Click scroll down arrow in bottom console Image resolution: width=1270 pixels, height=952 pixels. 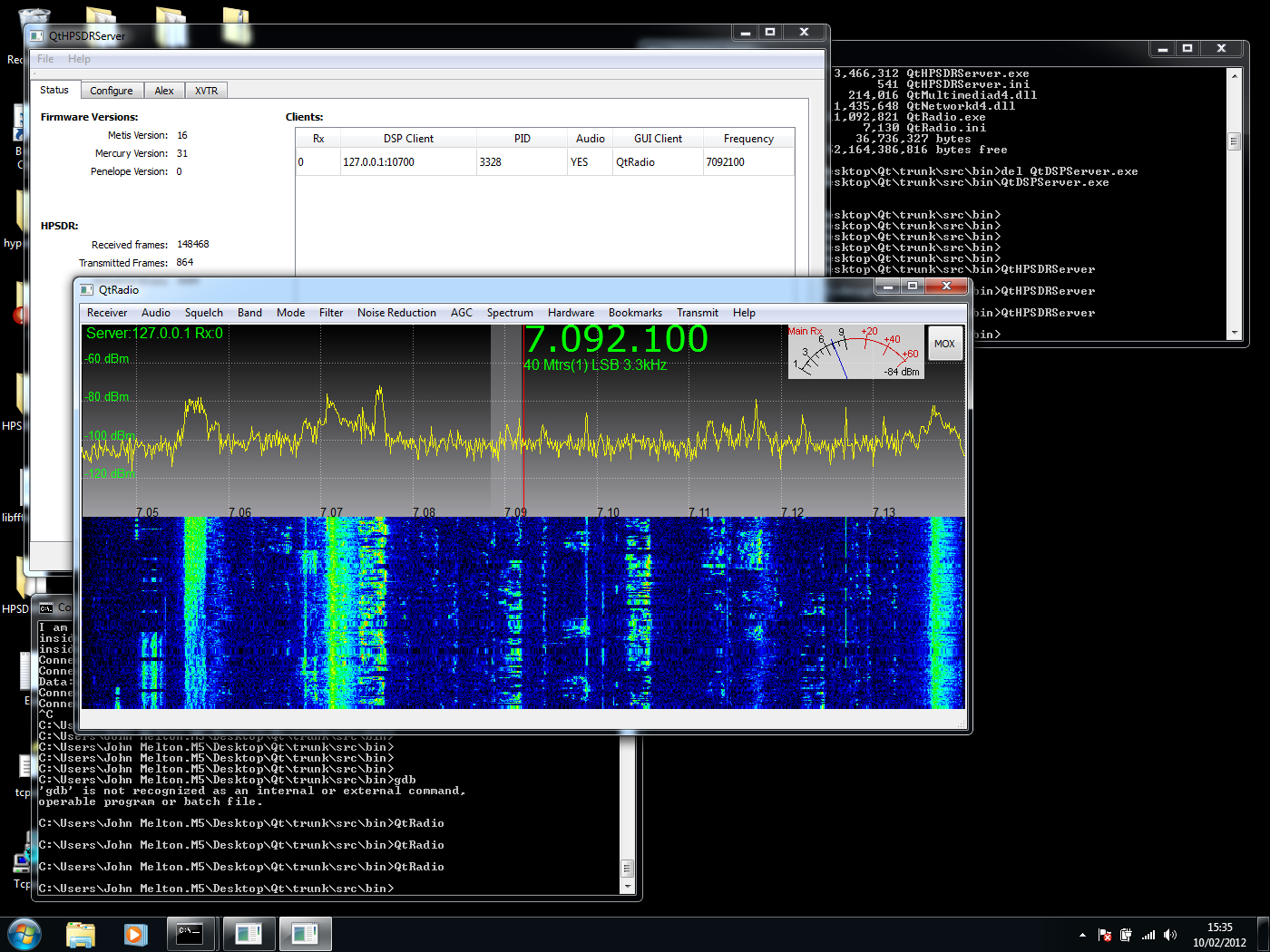tap(626, 888)
